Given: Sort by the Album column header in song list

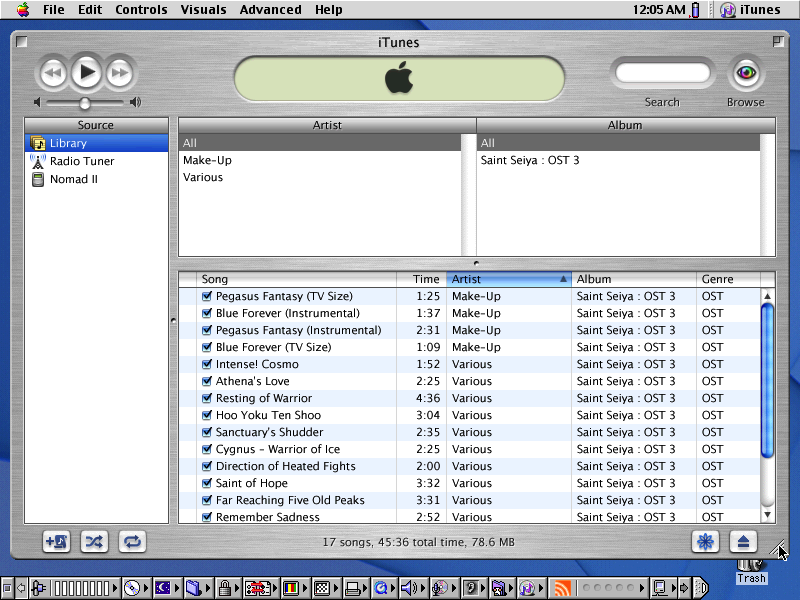Looking at the screenshot, I should click(x=634, y=279).
